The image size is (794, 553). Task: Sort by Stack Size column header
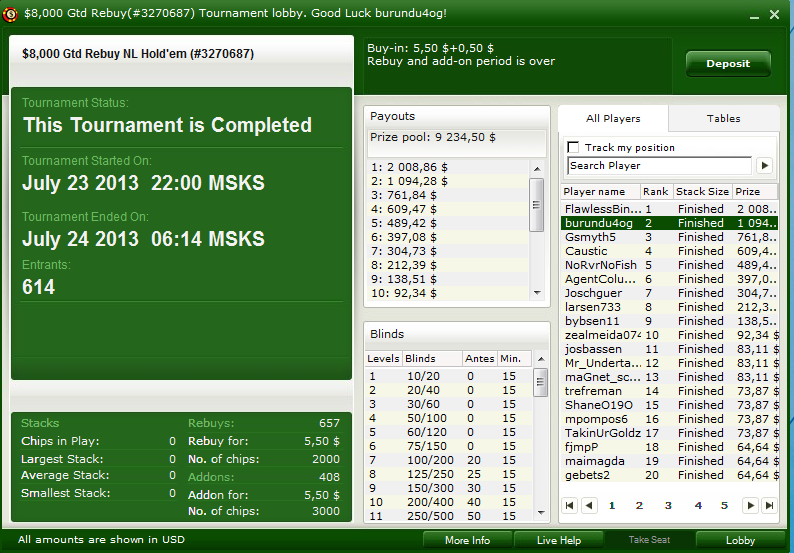coord(702,191)
